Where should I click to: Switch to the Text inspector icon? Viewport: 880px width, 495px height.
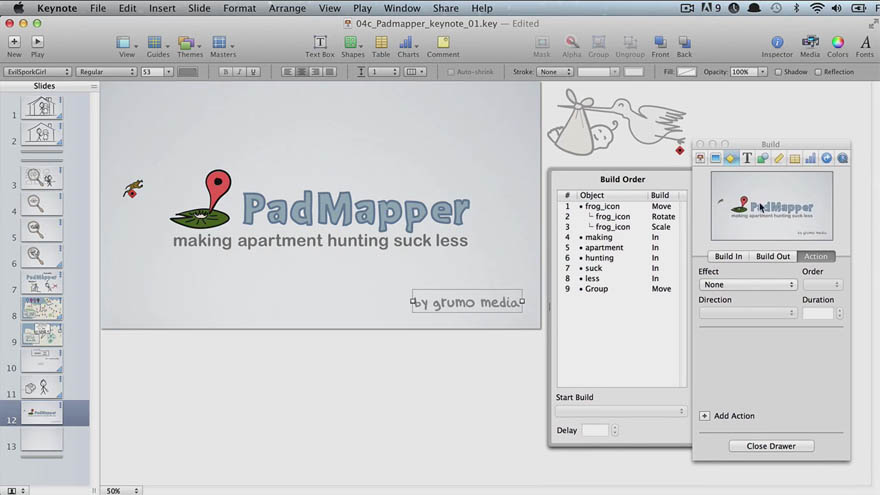747,159
